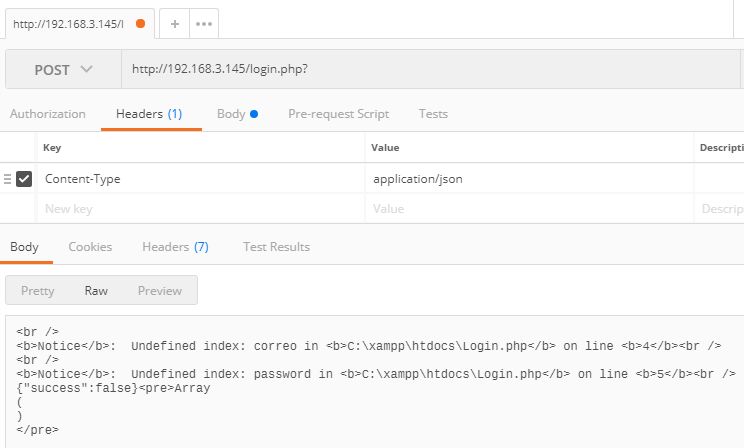The width and height of the screenshot is (744, 448).
Task: Click the {"success":false} response line
Action: (x=113, y=388)
